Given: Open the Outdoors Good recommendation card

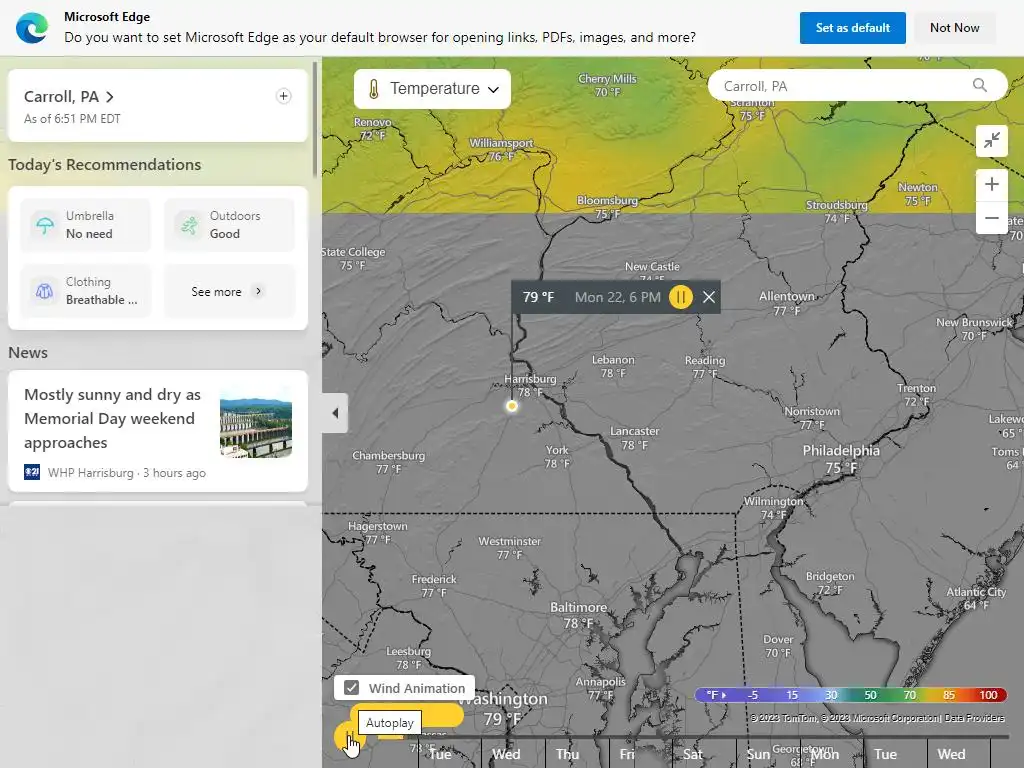Looking at the screenshot, I should pos(229,225).
